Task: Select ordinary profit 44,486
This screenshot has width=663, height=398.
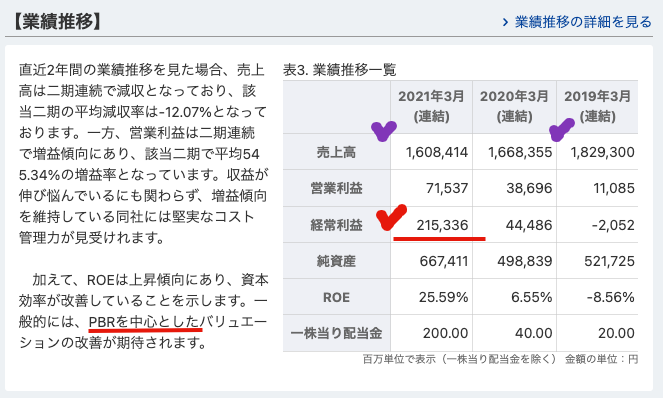Action: click(x=529, y=225)
